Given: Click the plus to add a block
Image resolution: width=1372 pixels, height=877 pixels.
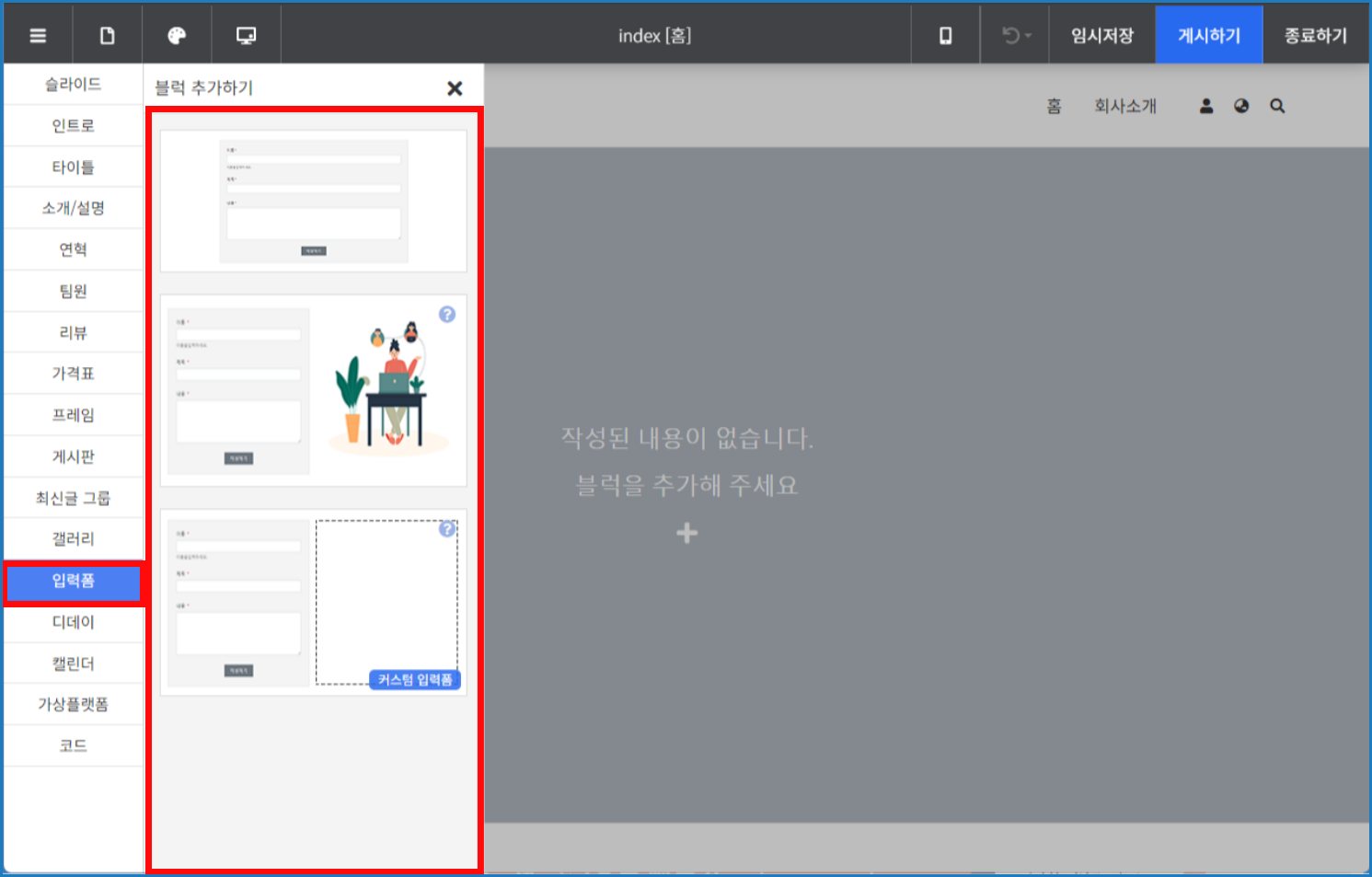Looking at the screenshot, I should pos(686,532).
